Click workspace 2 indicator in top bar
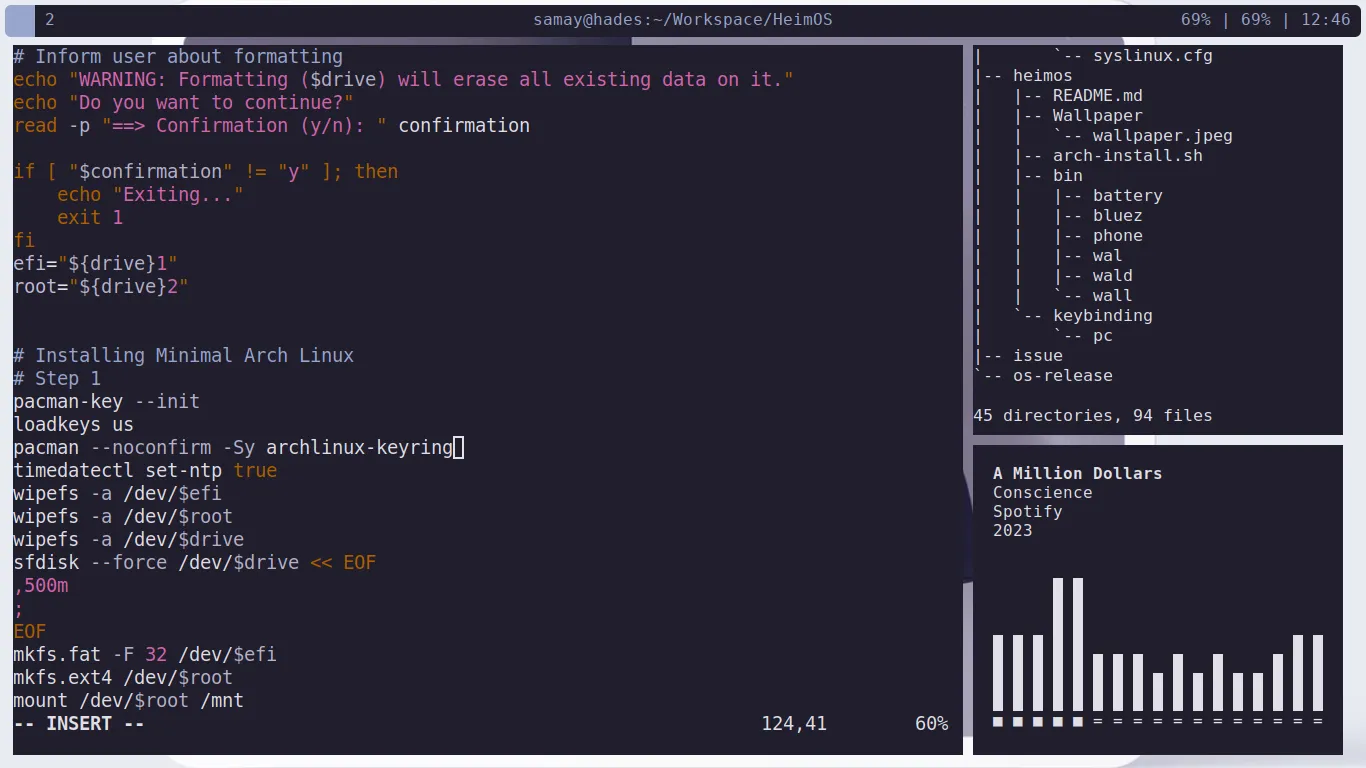1366x768 pixels. (50, 20)
